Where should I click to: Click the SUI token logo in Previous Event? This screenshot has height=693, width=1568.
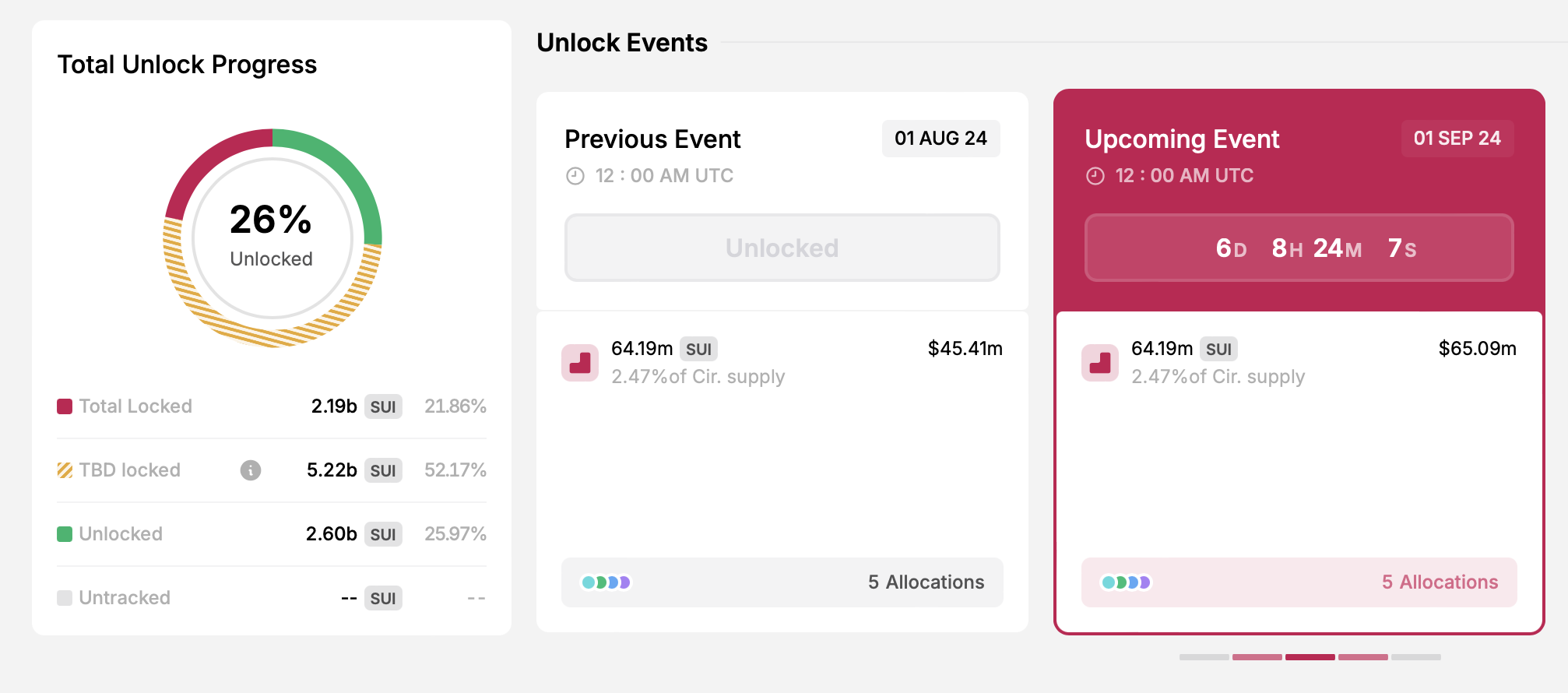coord(579,363)
